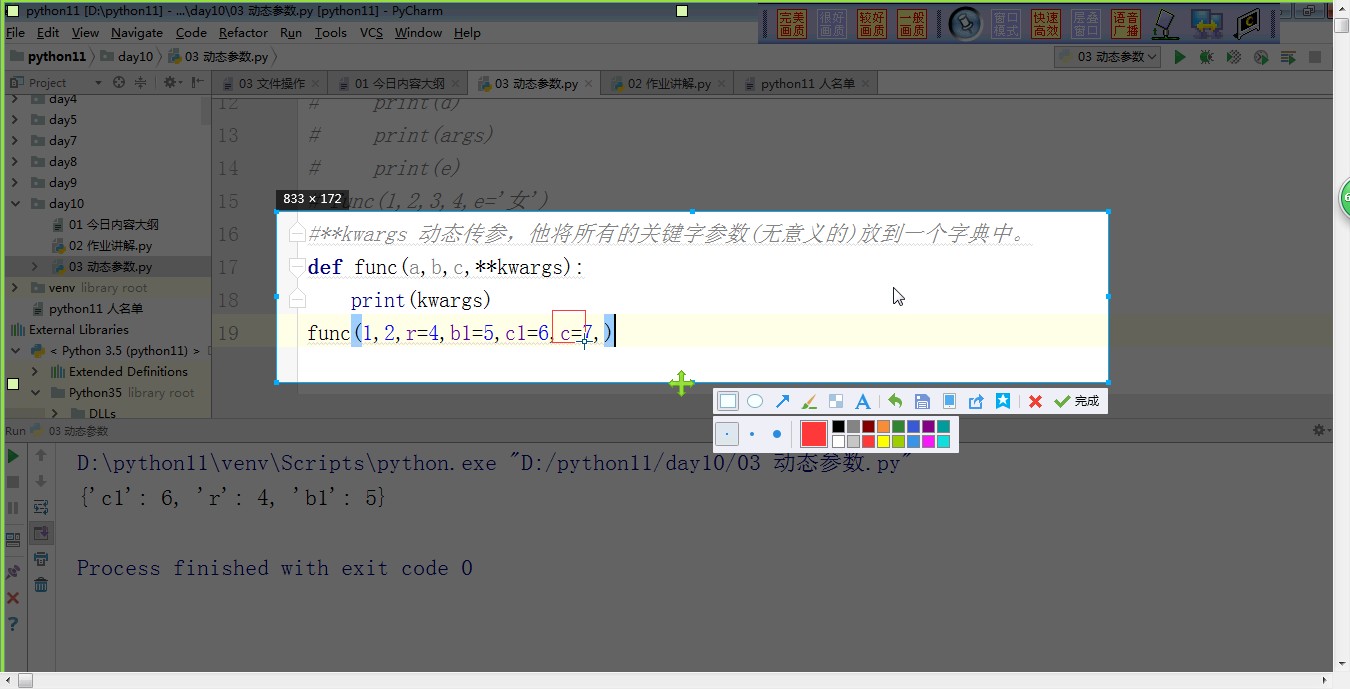This screenshot has height=689, width=1350.
Task: Open the VCS menu
Action: click(371, 32)
